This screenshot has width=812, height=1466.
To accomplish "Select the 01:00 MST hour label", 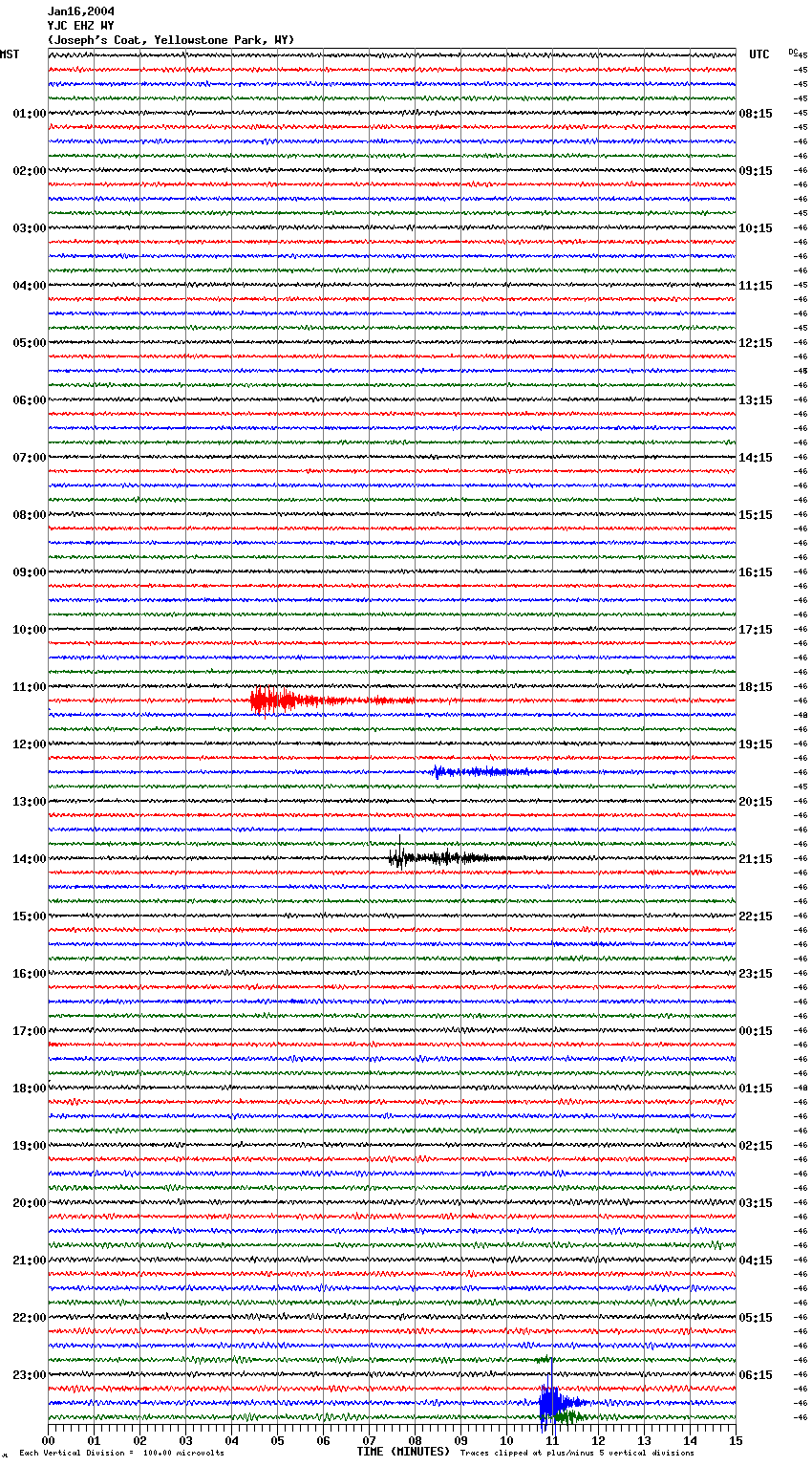I will click(30, 114).
